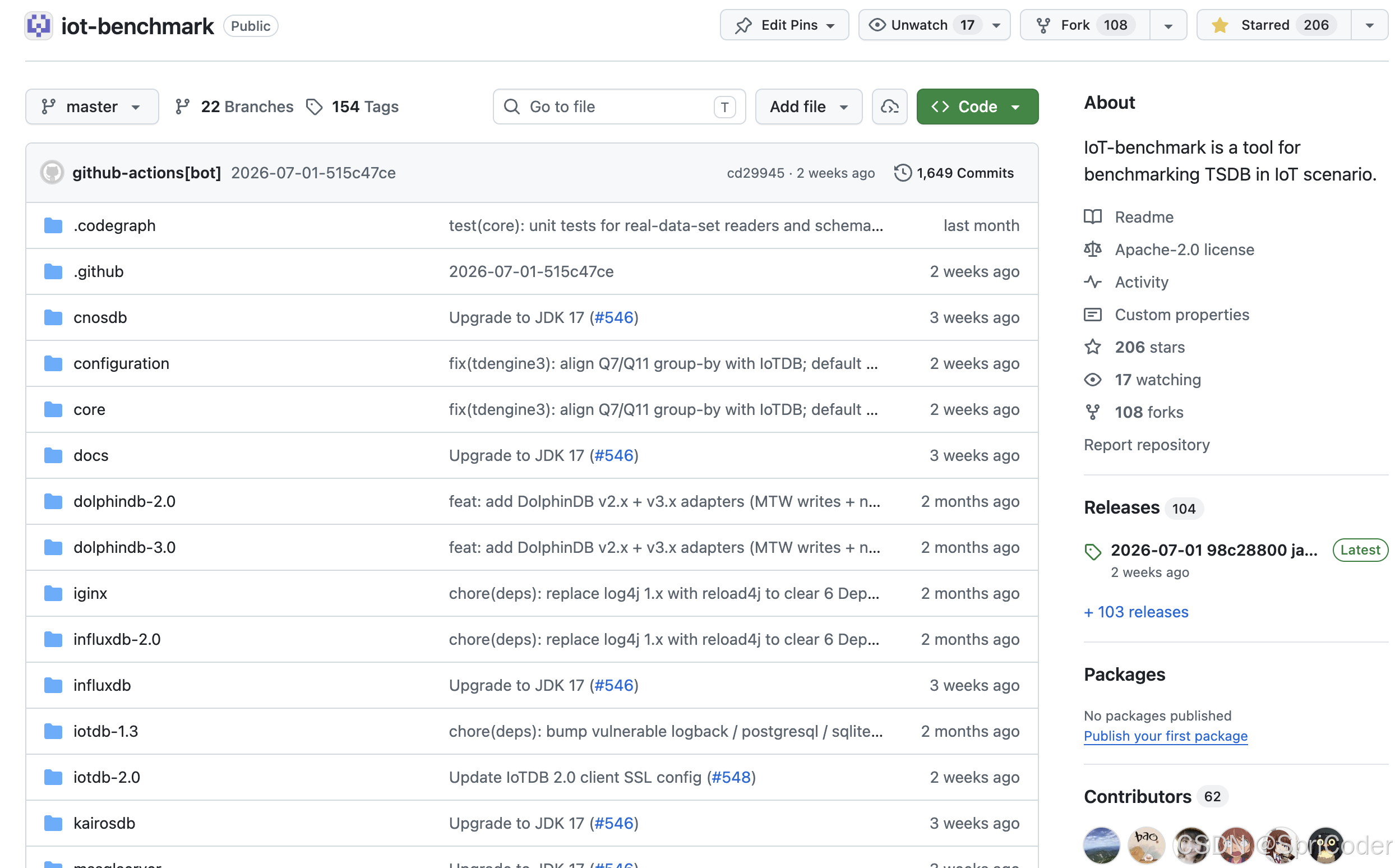Open commit hash cd29945

coord(756,173)
